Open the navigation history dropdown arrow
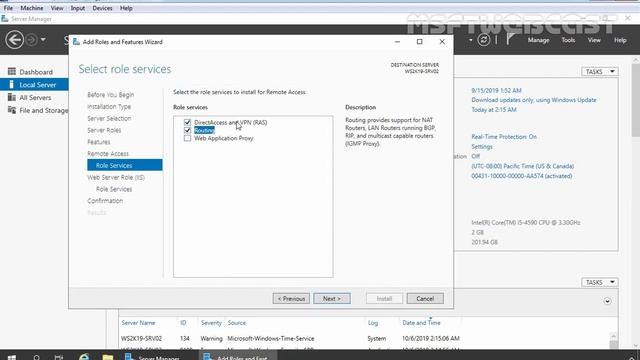The width and height of the screenshot is (640, 360). [43, 40]
